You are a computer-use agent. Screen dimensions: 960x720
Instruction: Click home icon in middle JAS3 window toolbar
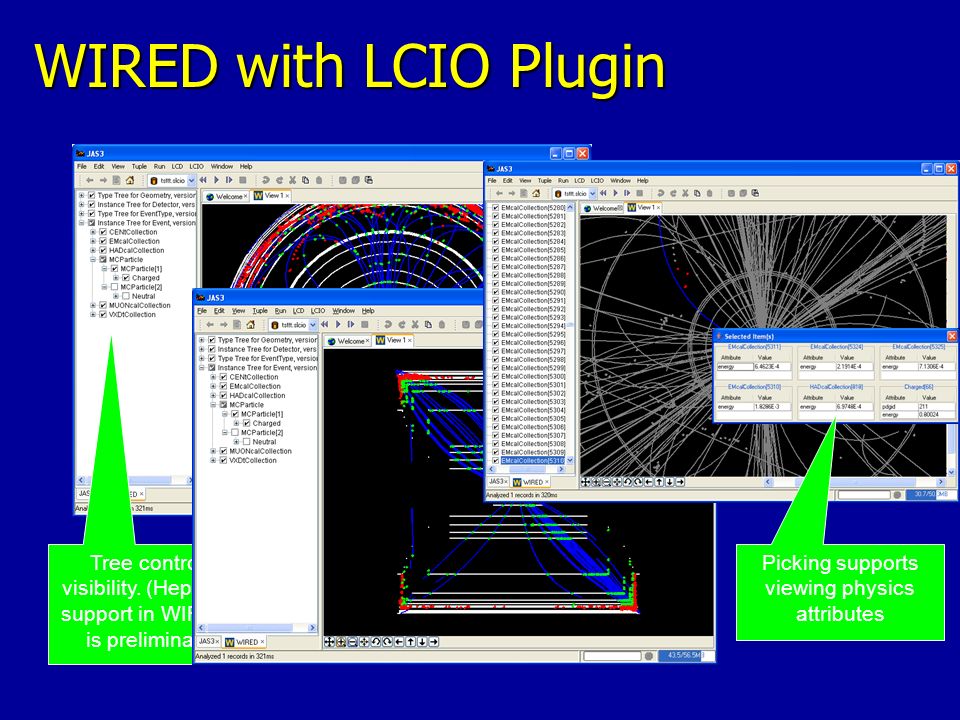(250, 324)
